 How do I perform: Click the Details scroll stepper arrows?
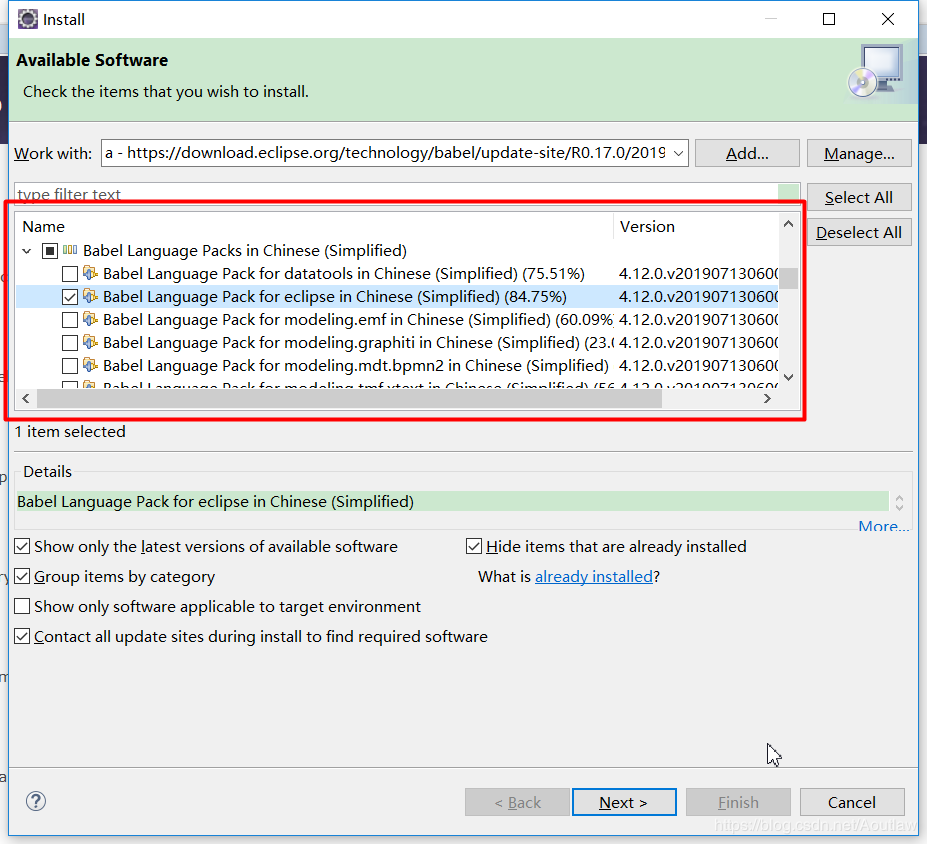899,502
